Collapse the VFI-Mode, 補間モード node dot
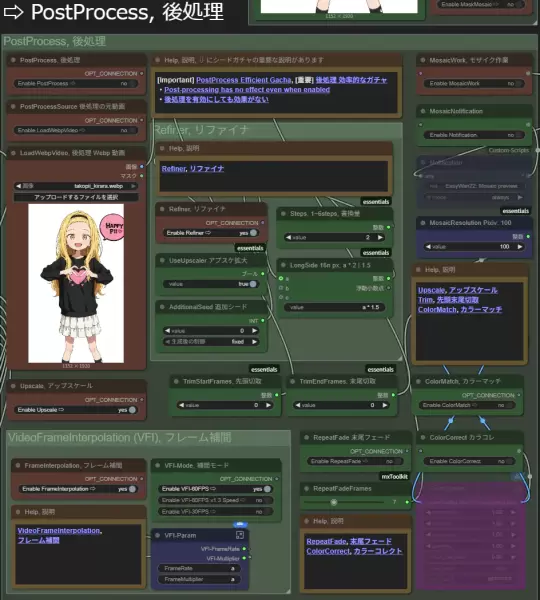The image size is (540, 600). pos(158,466)
